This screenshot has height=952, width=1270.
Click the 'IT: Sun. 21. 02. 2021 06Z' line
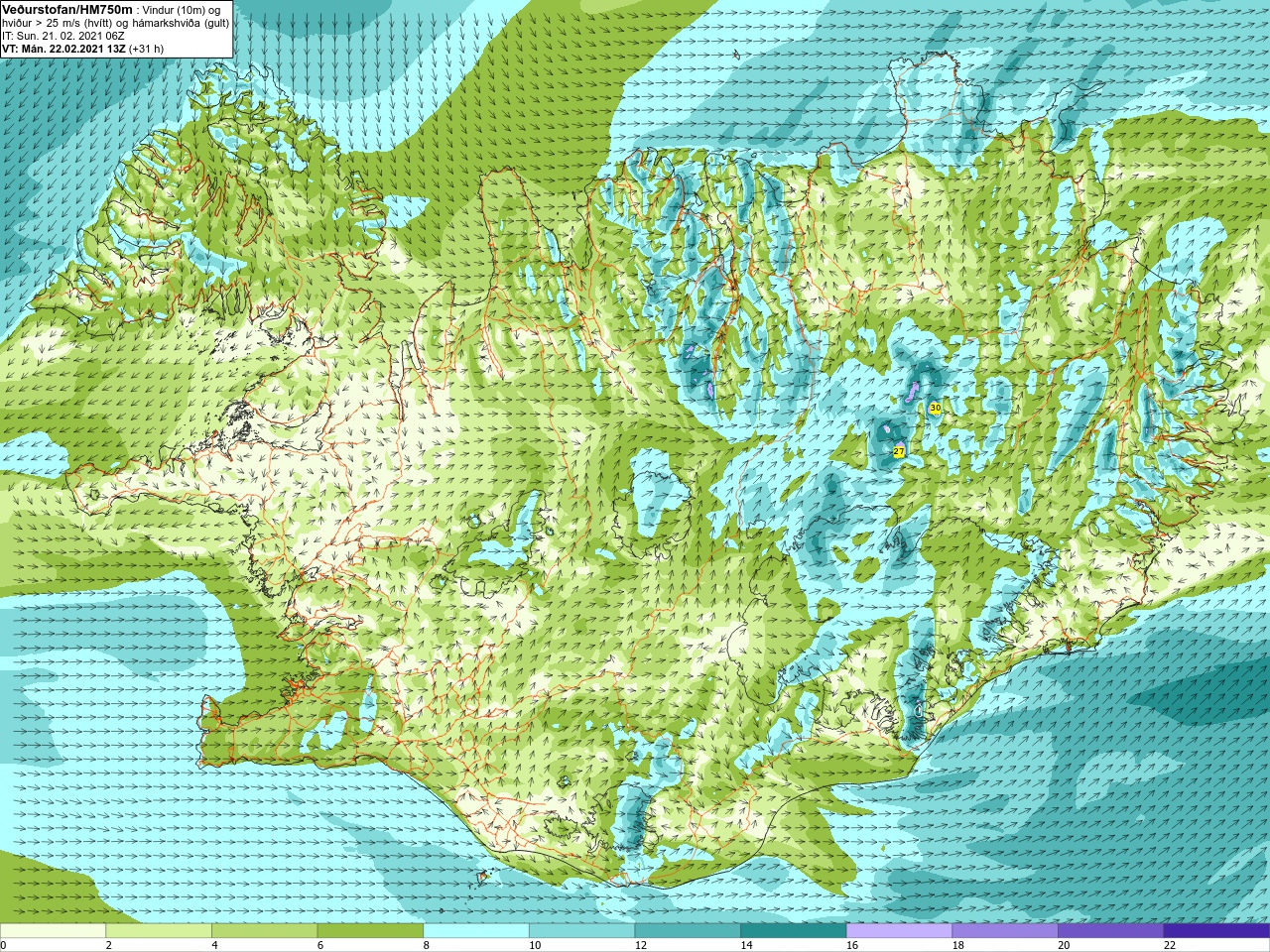pos(63,36)
